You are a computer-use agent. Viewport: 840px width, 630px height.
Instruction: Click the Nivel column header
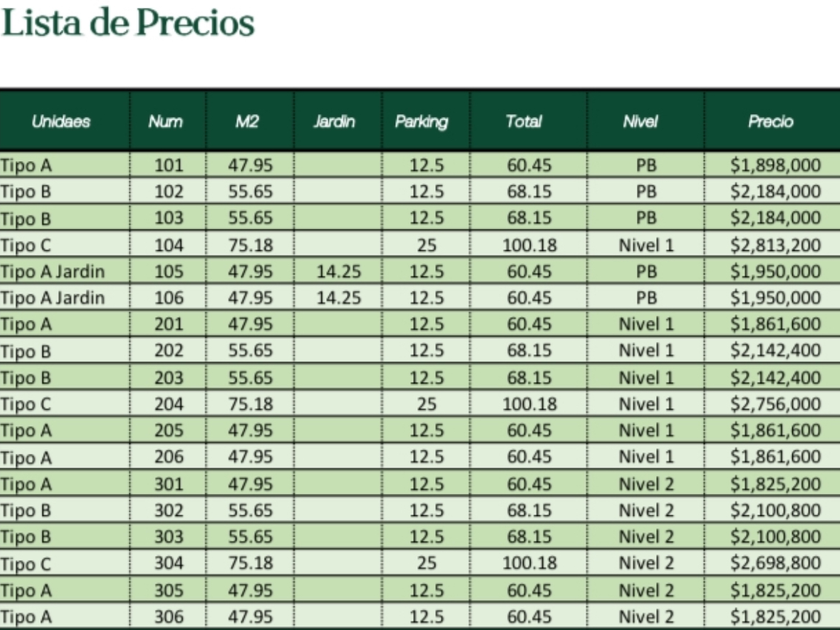[x=640, y=122]
